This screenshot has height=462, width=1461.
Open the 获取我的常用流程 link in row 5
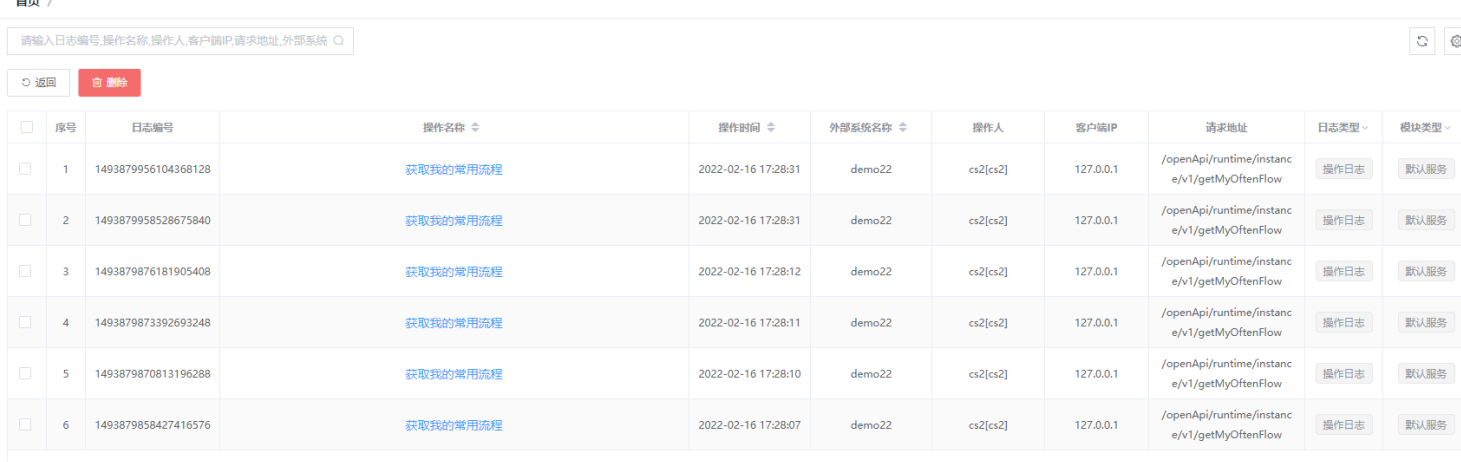pos(454,374)
